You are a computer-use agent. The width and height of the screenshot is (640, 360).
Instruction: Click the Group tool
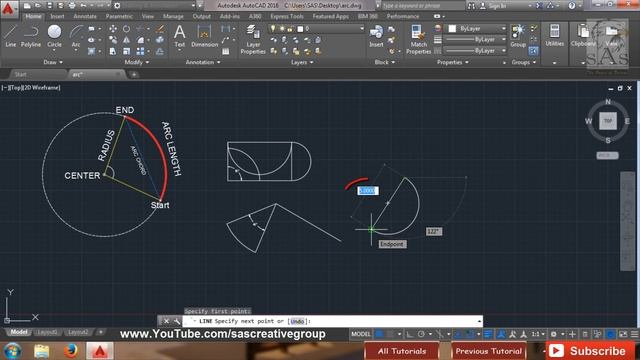(518, 36)
